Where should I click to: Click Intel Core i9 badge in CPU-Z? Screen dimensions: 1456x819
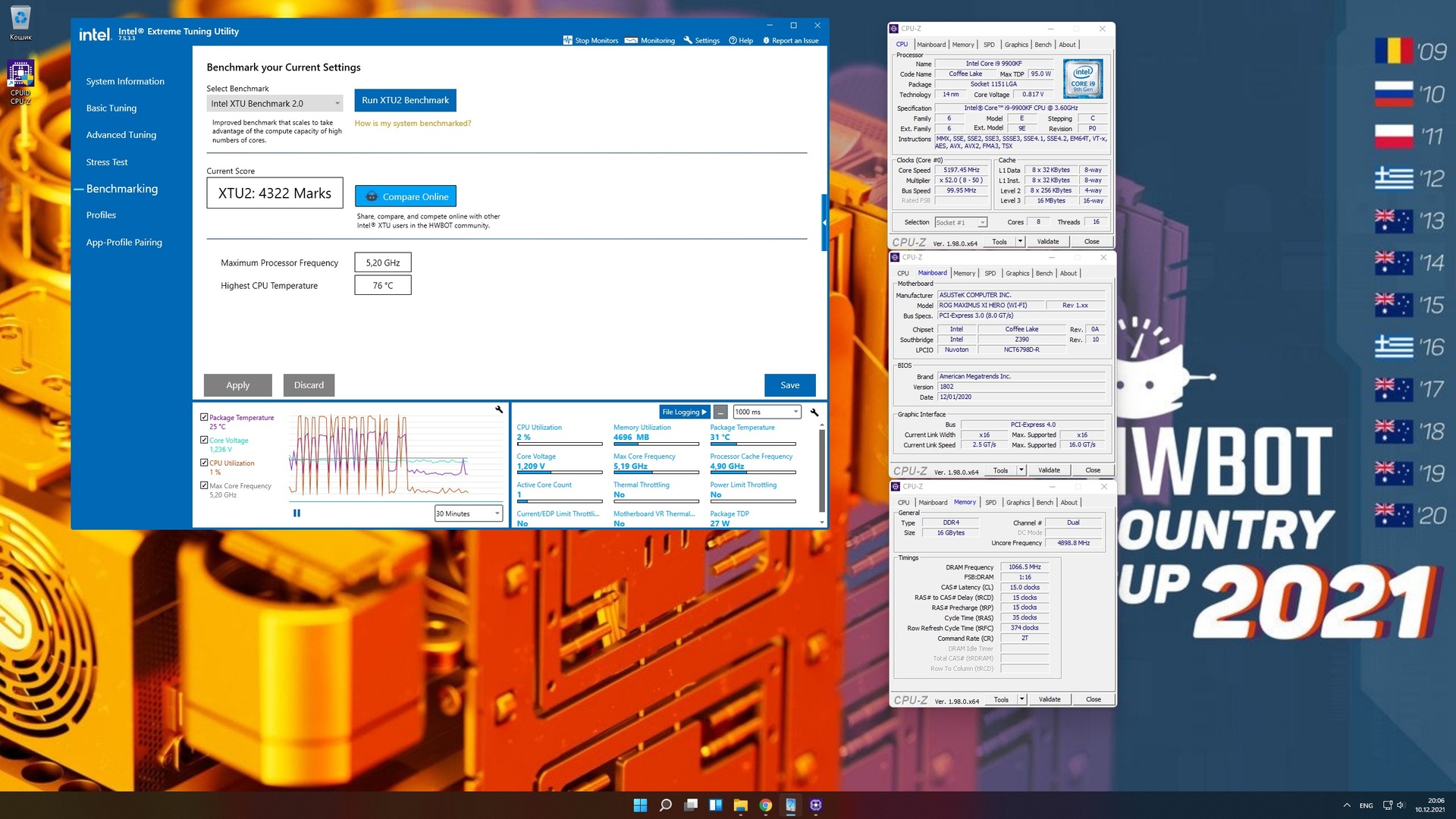pos(1083,78)
